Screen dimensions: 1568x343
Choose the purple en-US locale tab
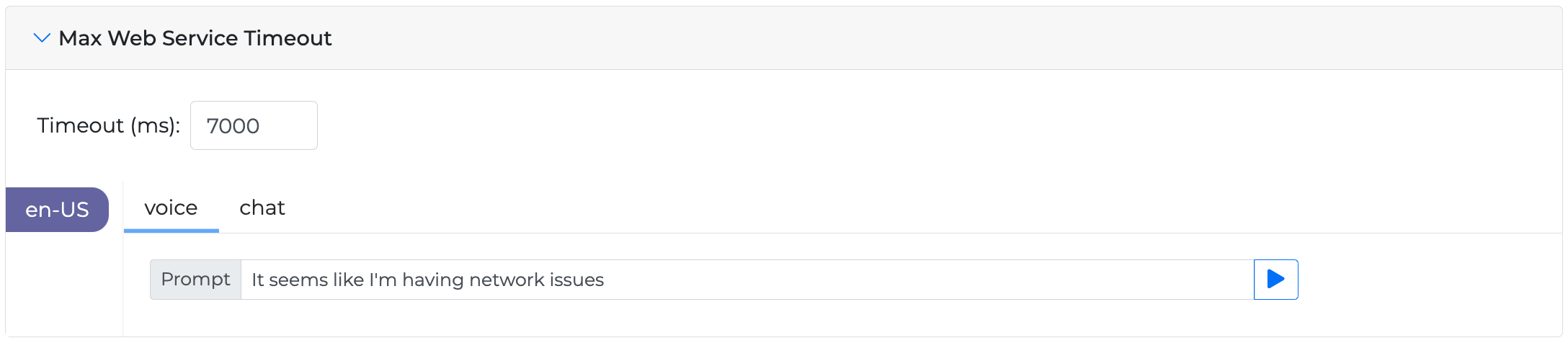click(x=57, y=210)
